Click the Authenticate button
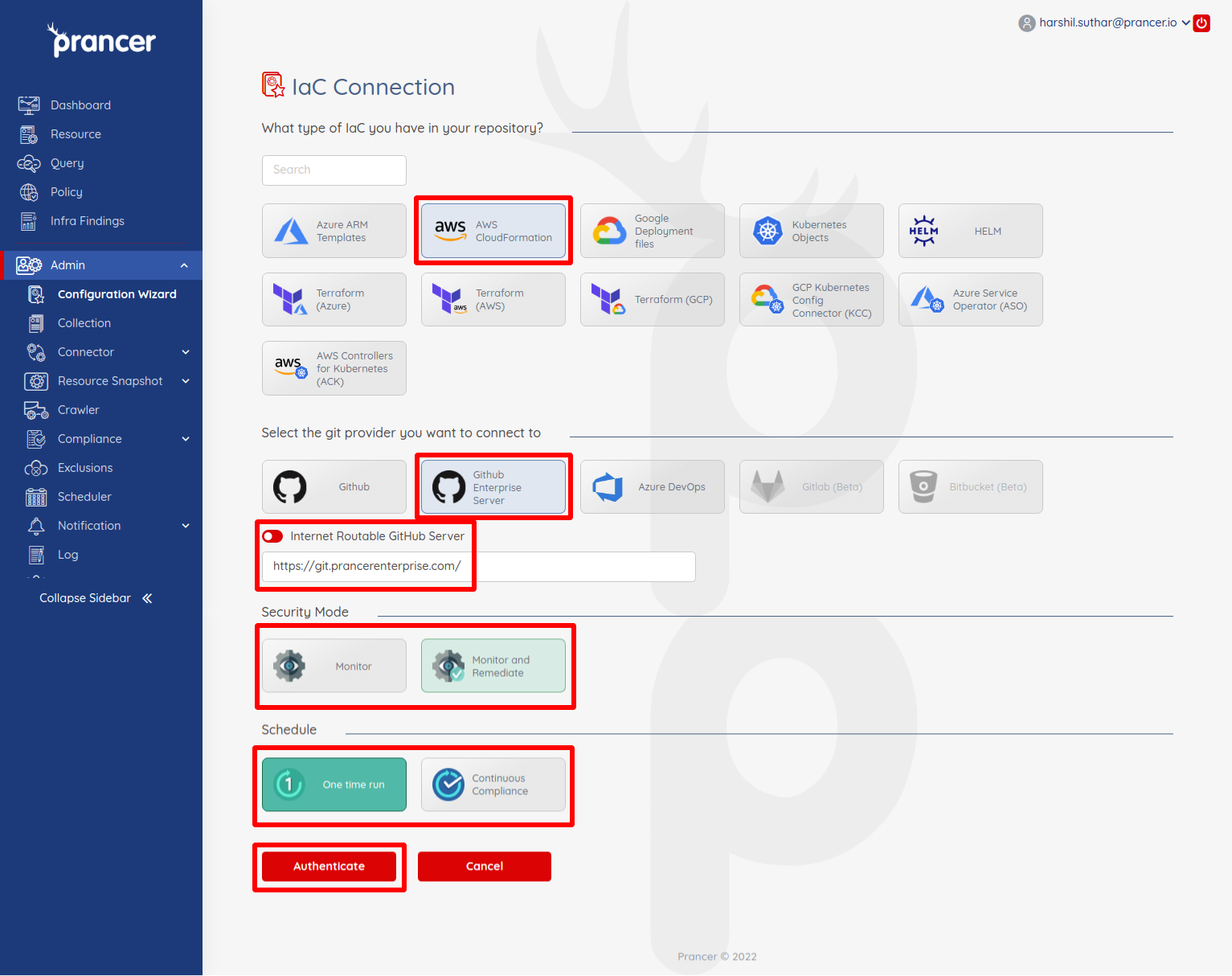Image resolution: width=1232 pixels, height=976 pixels. (329, 867)
